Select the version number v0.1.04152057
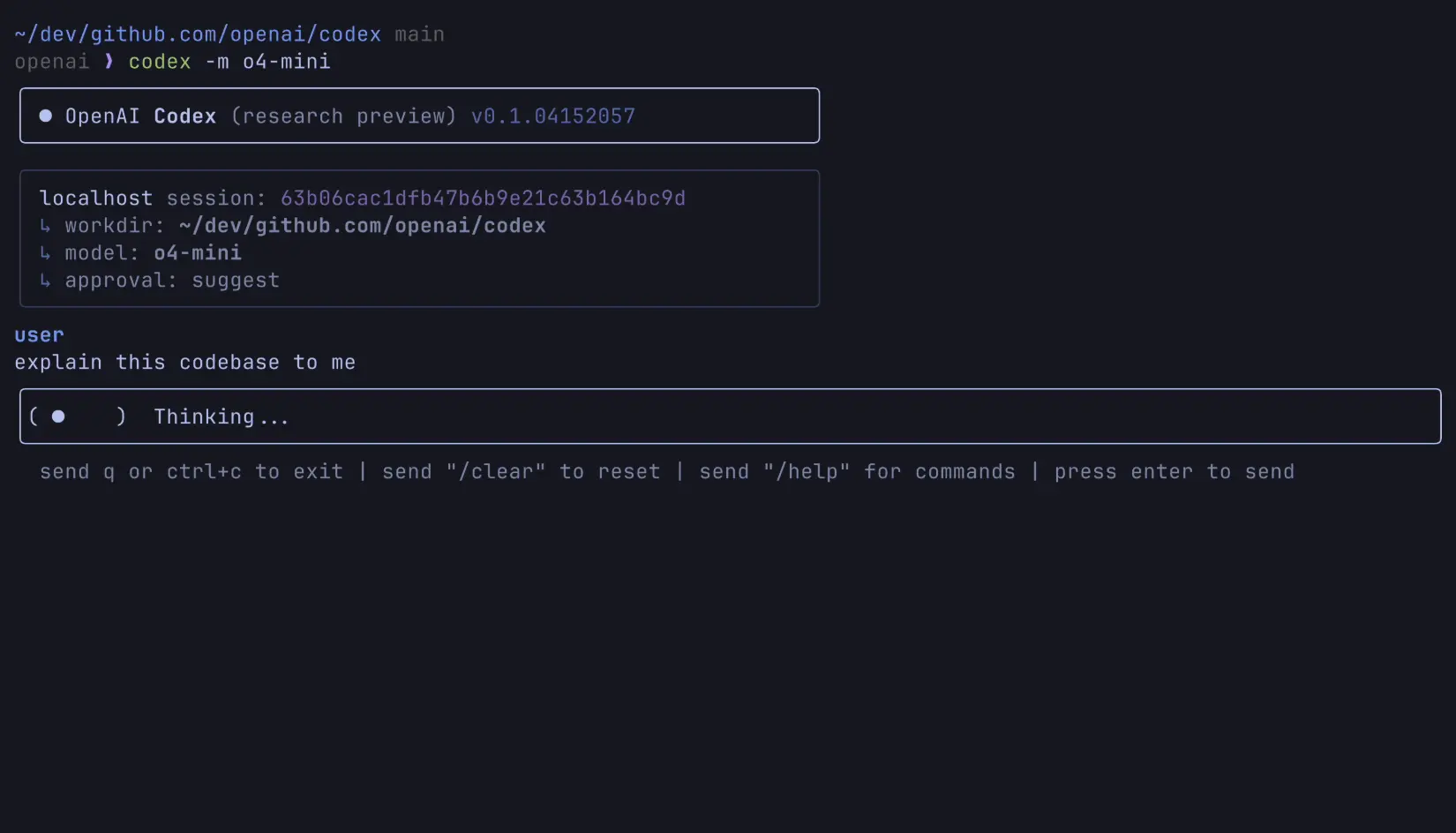This screenshot has height=833, width=1456. point(552,116)
